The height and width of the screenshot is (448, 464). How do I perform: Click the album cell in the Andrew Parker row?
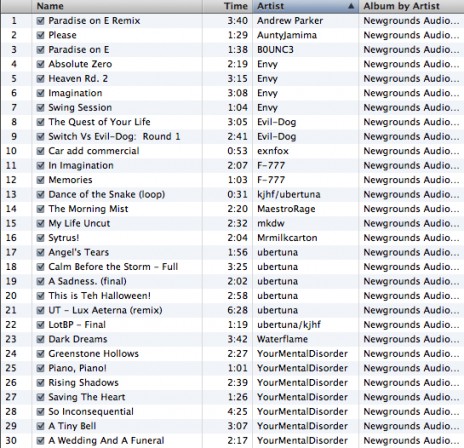coord(411,21)
